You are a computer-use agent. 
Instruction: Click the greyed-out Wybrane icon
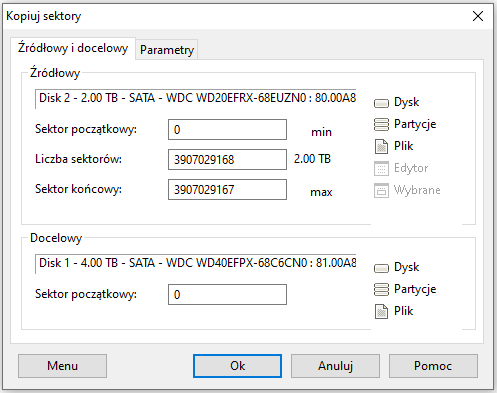coord(381,190)
